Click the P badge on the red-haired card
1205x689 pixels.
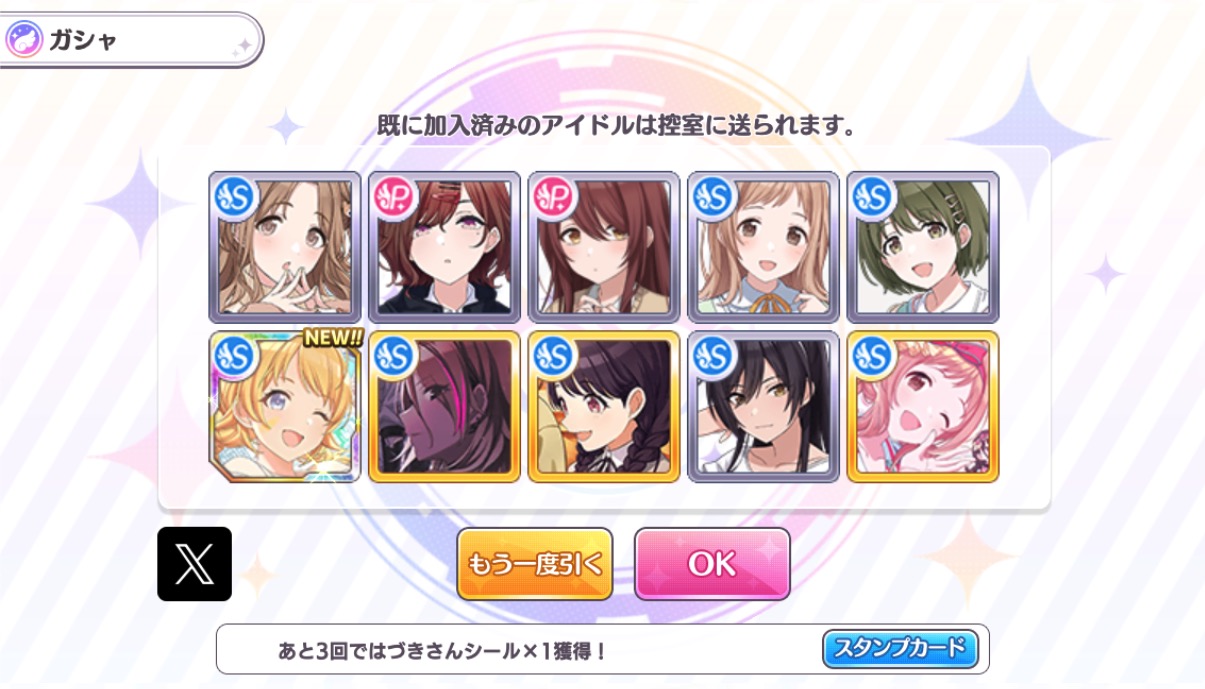click(394, 197)
